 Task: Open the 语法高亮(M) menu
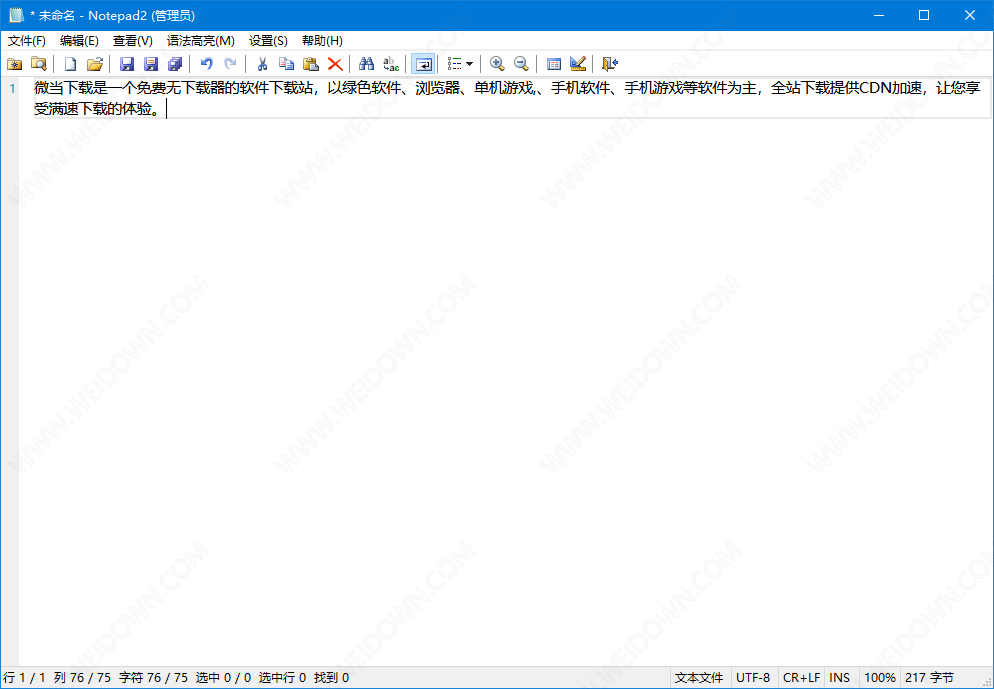200,41
